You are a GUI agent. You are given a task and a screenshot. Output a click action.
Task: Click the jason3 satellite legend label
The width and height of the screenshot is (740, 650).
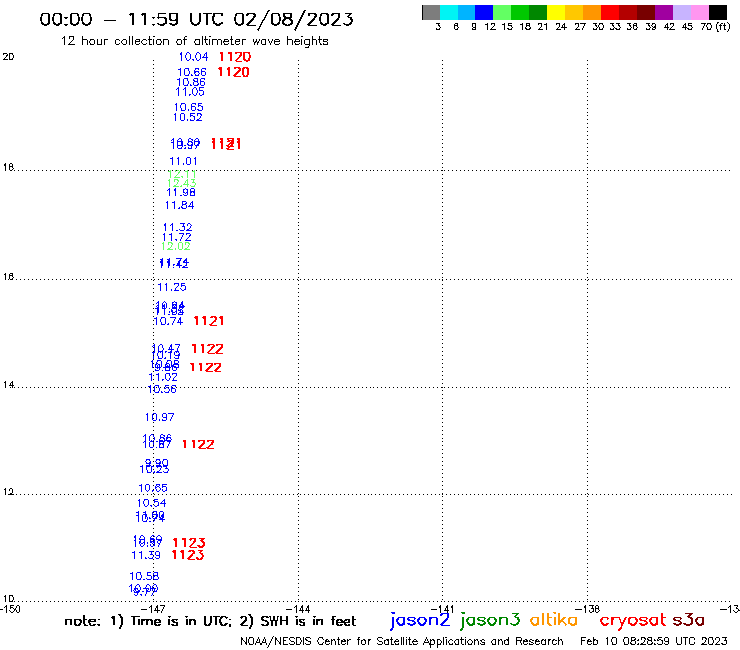[490, 620]
